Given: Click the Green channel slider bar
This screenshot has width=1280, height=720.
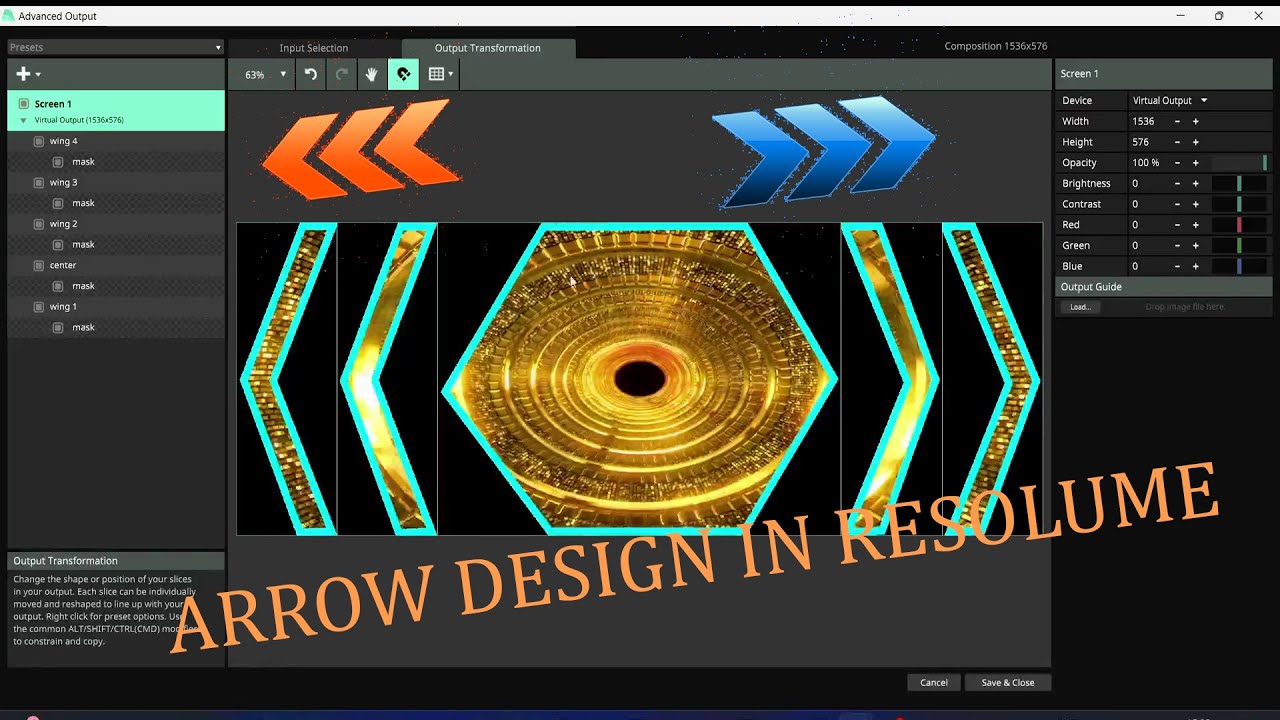Looking at the screenshot, I should [1239, 246].
